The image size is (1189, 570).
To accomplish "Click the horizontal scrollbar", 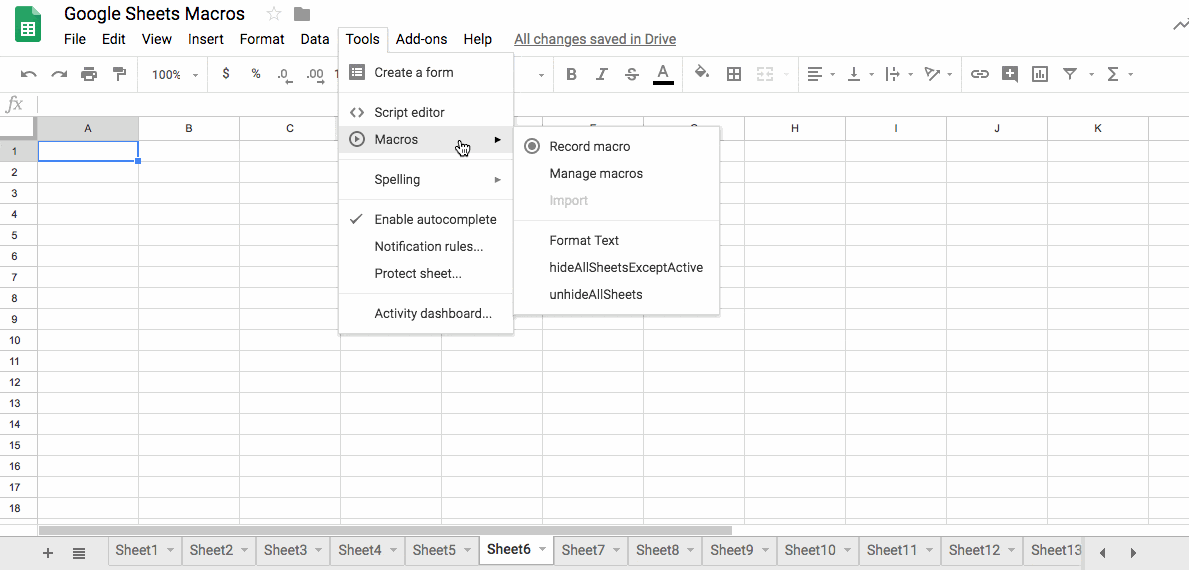I will pyautogui.click(x=385, y=531).
